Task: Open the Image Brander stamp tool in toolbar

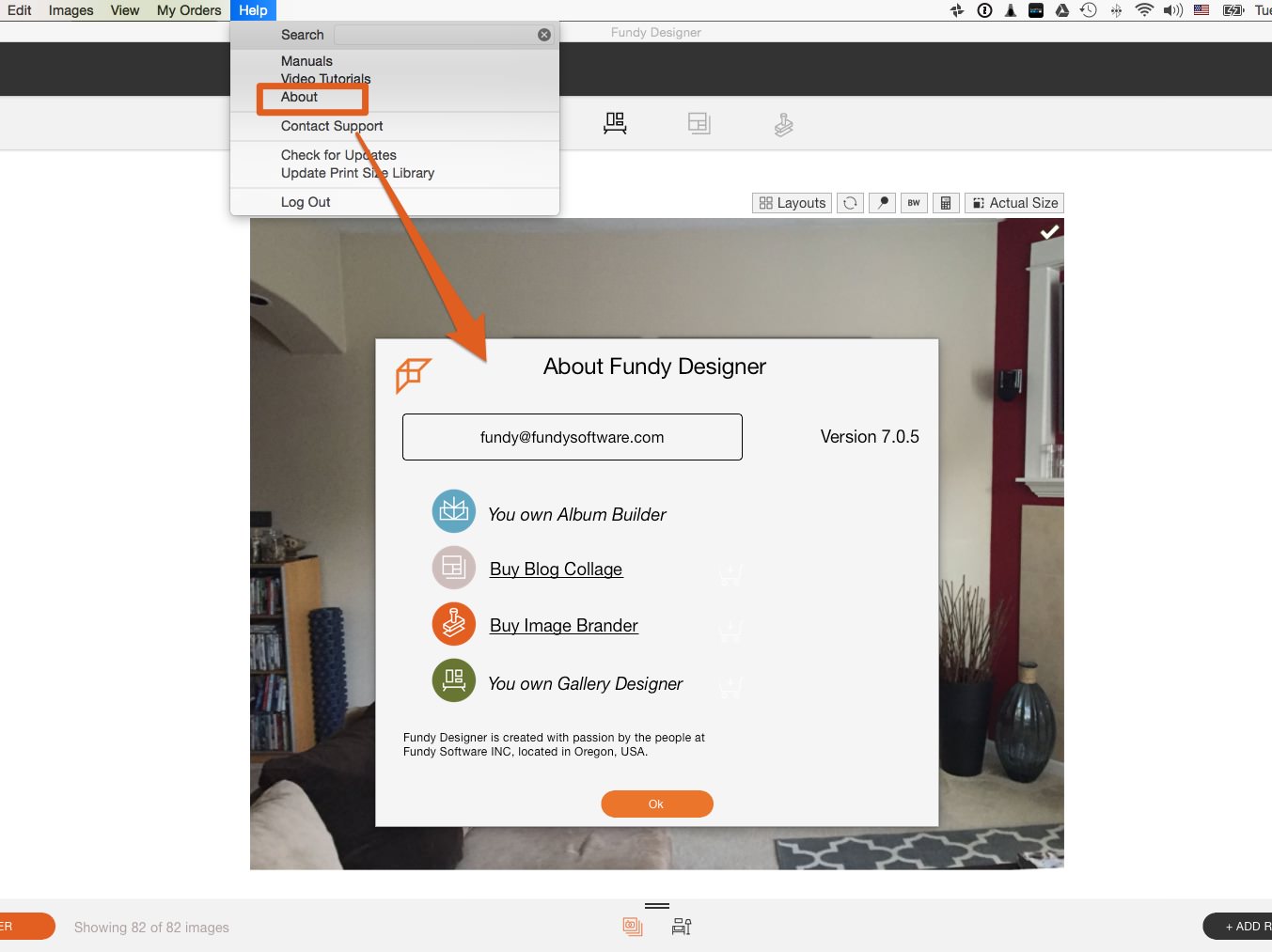Action: coord(783,124)
